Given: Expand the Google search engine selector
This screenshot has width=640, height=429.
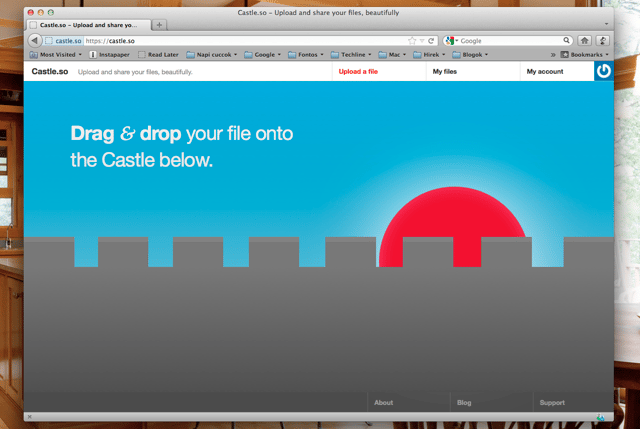Looking at the screenshot, I should tap(452, 41).
